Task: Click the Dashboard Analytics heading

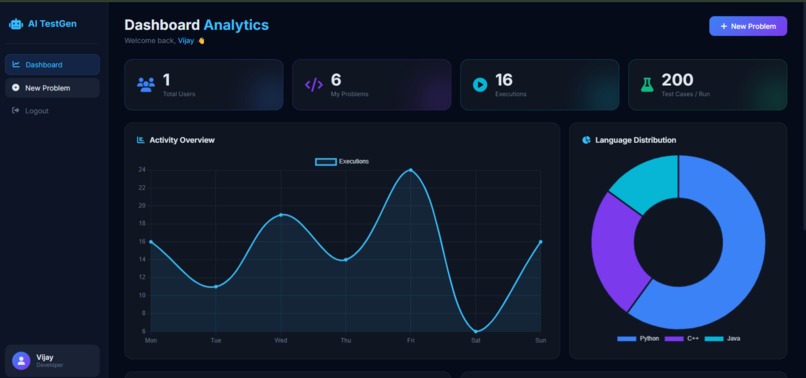Action: (196, 25)
